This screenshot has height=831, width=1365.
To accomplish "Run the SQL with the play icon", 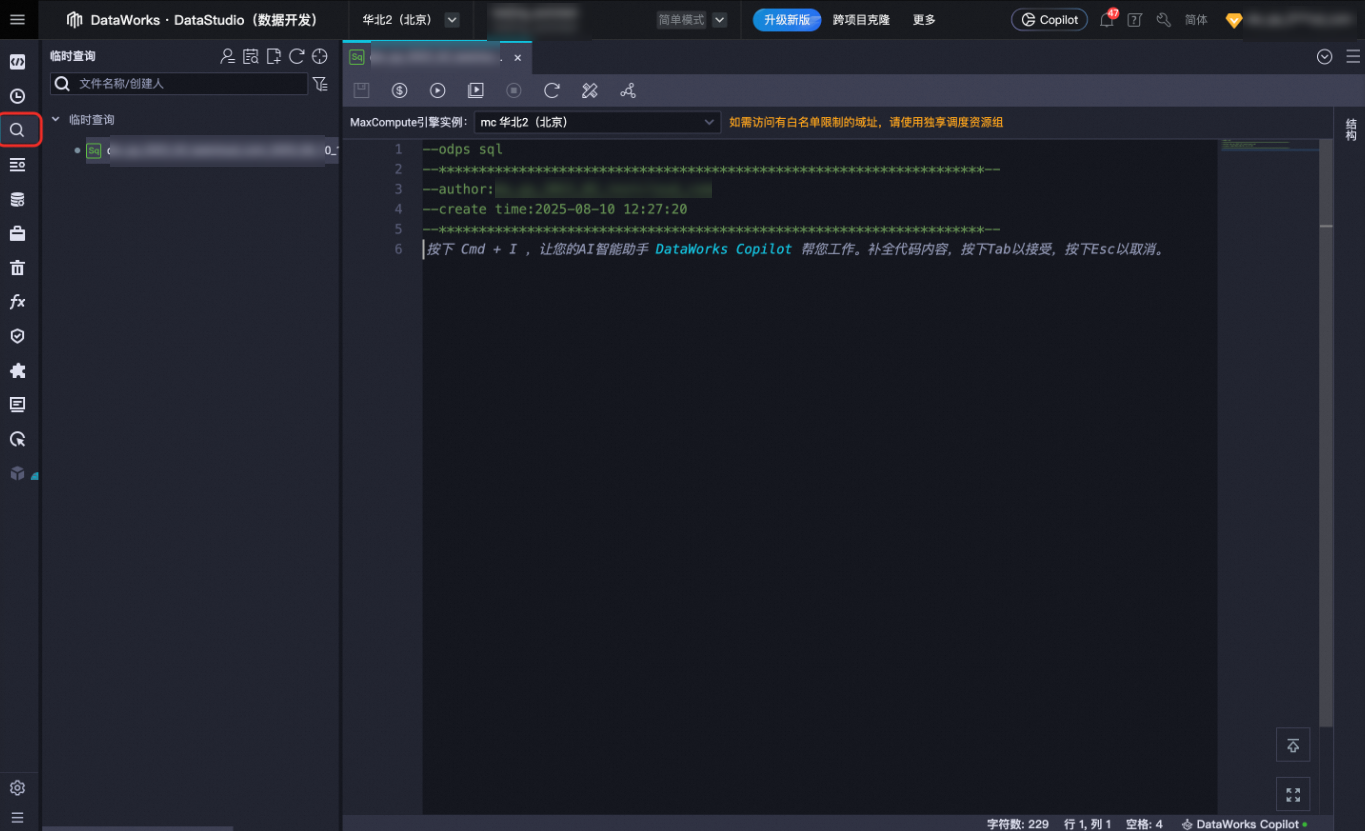I will coord(438,90).
